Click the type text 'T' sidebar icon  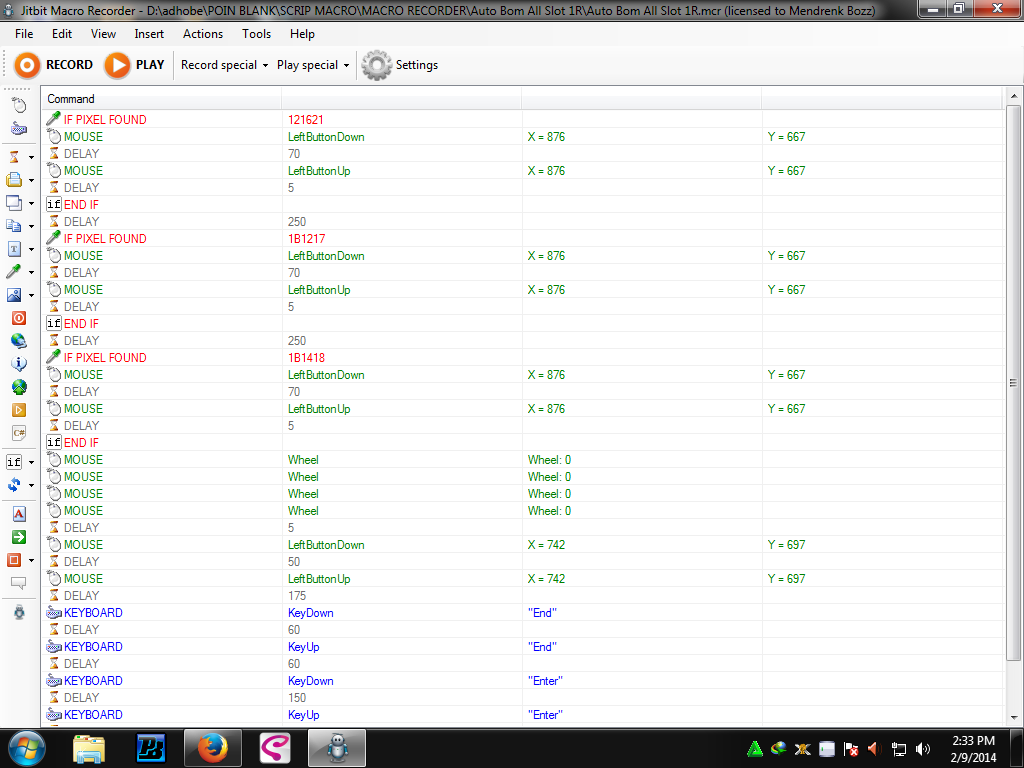point(14,249)
